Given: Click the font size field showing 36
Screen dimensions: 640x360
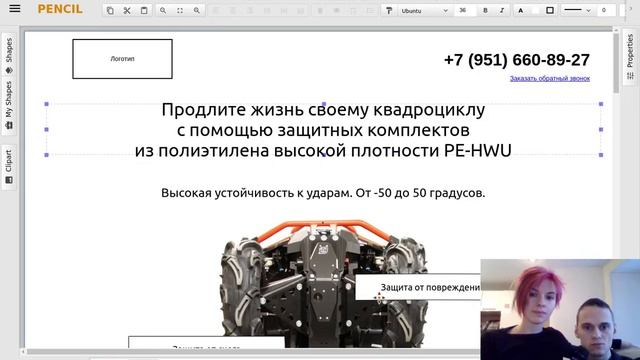Looking at the screenshot, I should (465, 10).
